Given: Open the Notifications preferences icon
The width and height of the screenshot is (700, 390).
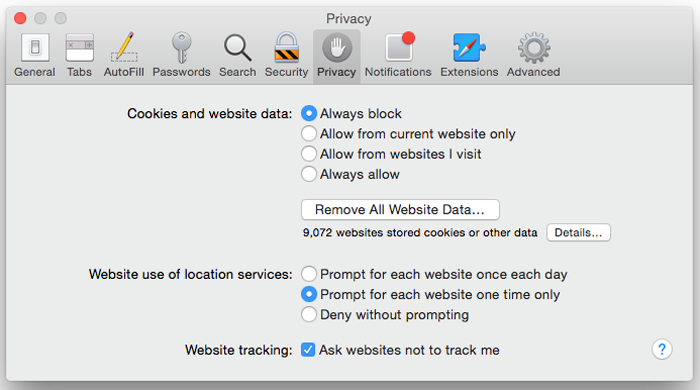Looking at the screenshot, I should pos(400,46).
